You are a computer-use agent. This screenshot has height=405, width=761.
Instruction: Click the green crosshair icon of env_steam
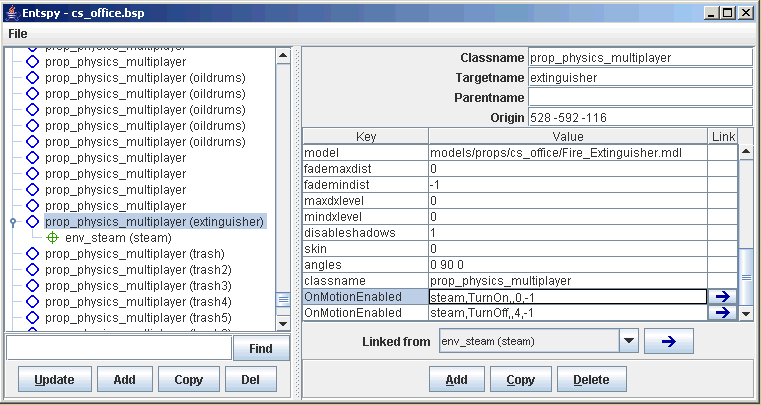(x=52, y=238)
